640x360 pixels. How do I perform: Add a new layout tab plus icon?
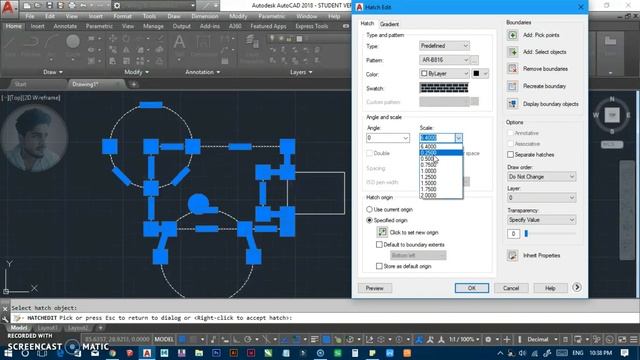click(100, 328)
